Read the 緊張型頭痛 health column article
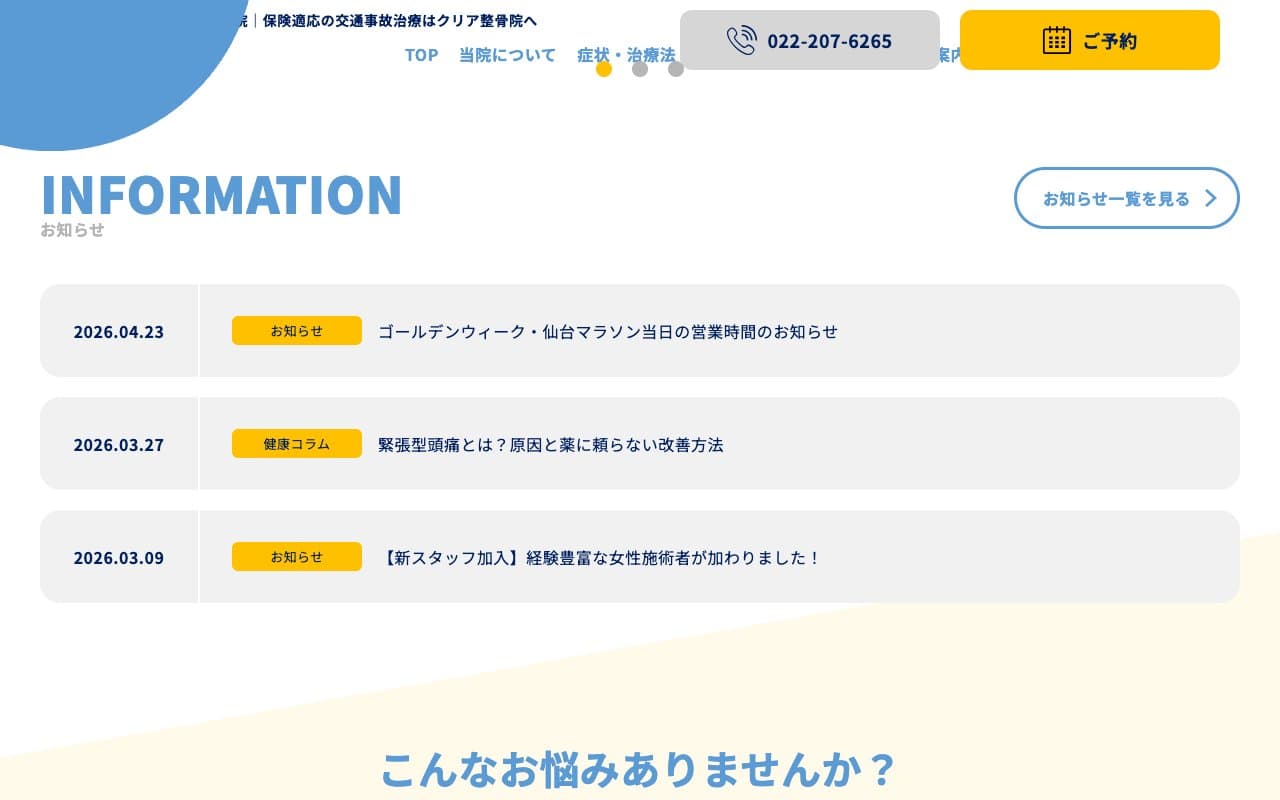Viewport: 1280px width, 800px height. point(550,444)
